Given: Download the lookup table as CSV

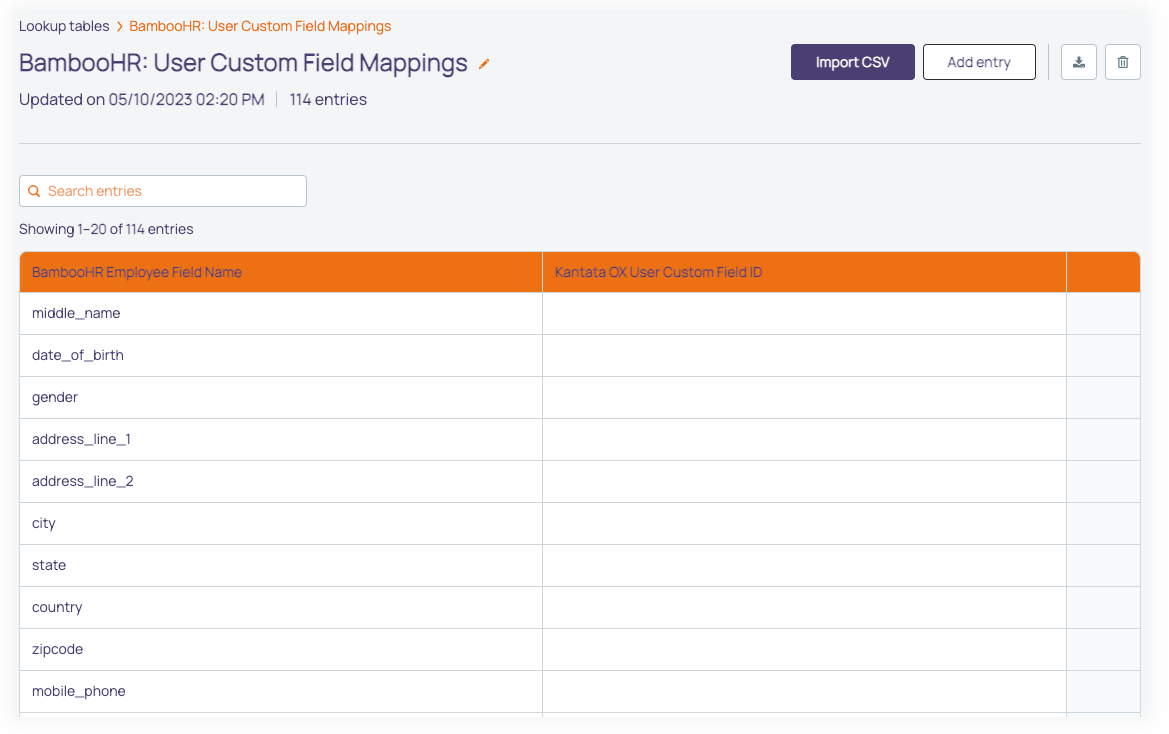Looking at the screenshot, I should coord(1078,63).
